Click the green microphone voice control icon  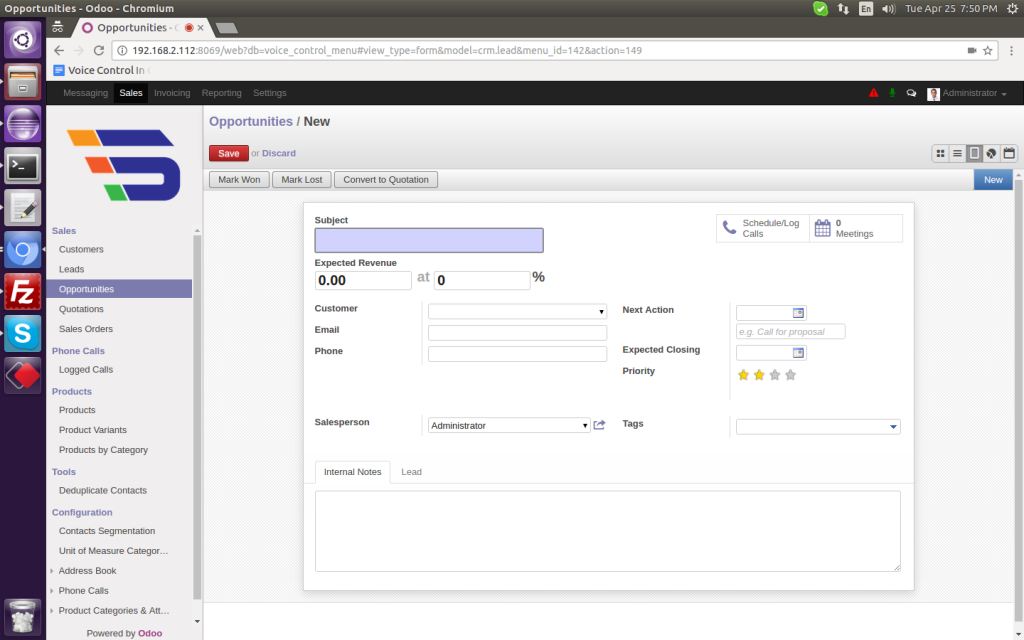[x=892, y=93]
